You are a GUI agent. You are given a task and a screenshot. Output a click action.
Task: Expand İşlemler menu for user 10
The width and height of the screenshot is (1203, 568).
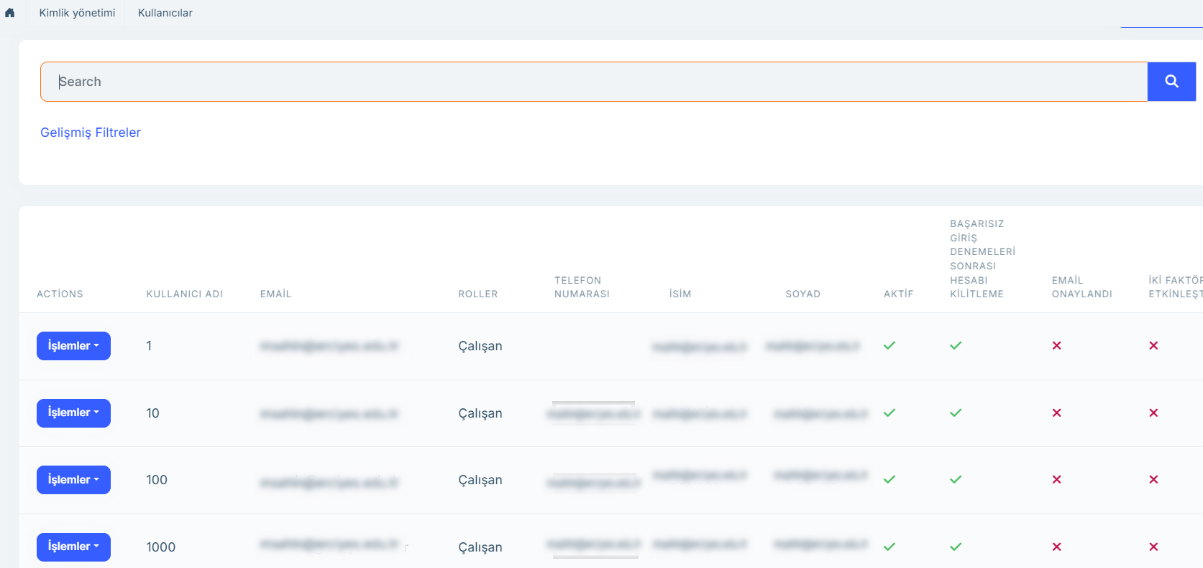[x=73, y=413]
